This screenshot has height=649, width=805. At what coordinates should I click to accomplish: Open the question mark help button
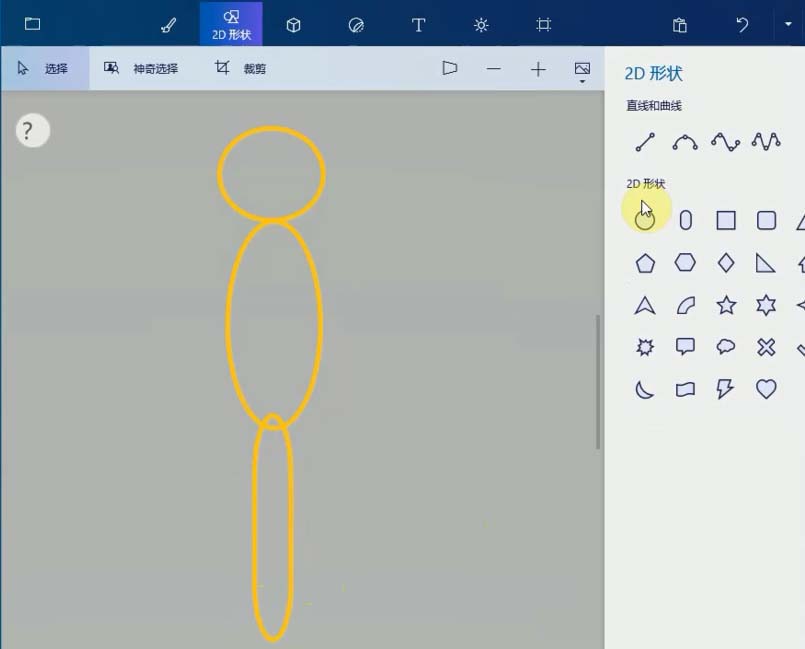coord(33,130)
